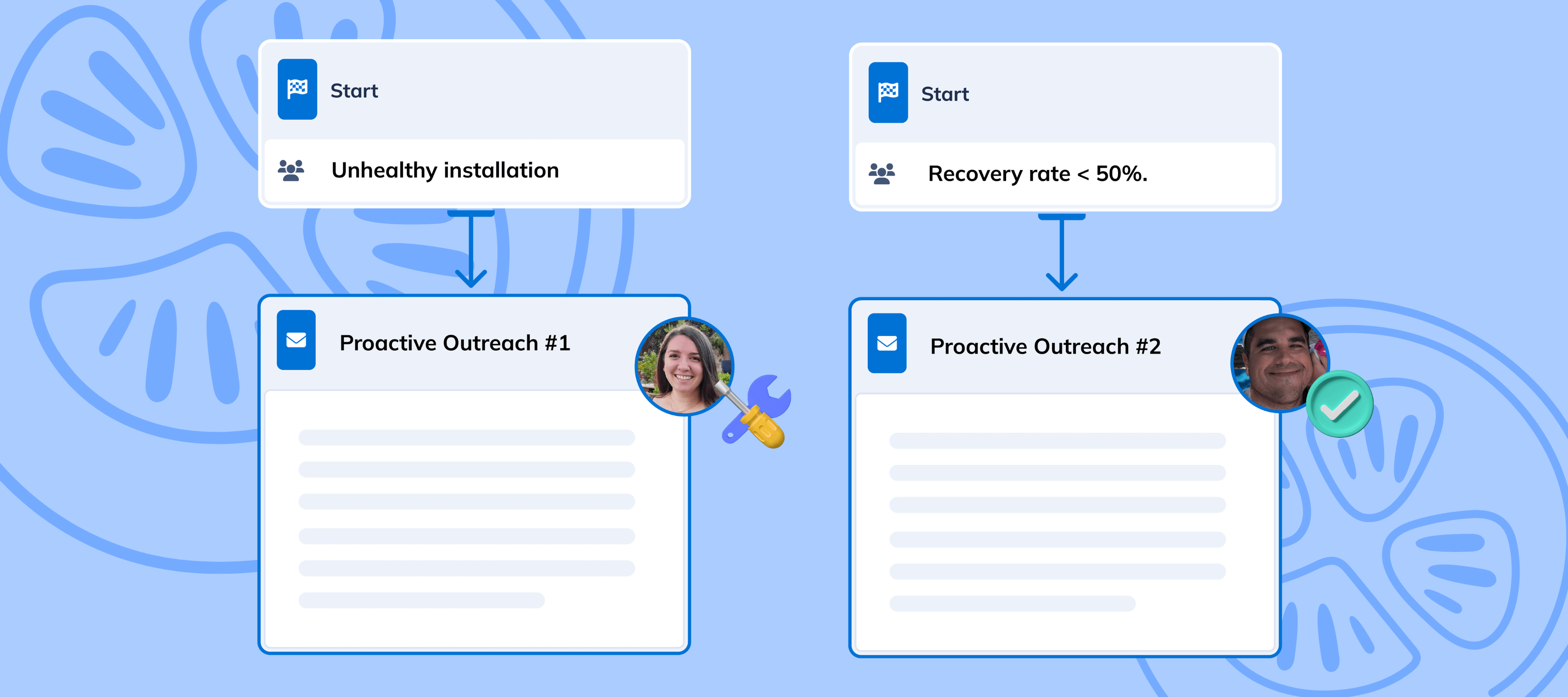Image resolution: width=1568 pixels, height=697 pixels.
Task: Click the envelope icon in Proactive Outreach #1
Action: pyautogui.click(x=296, y=340)
